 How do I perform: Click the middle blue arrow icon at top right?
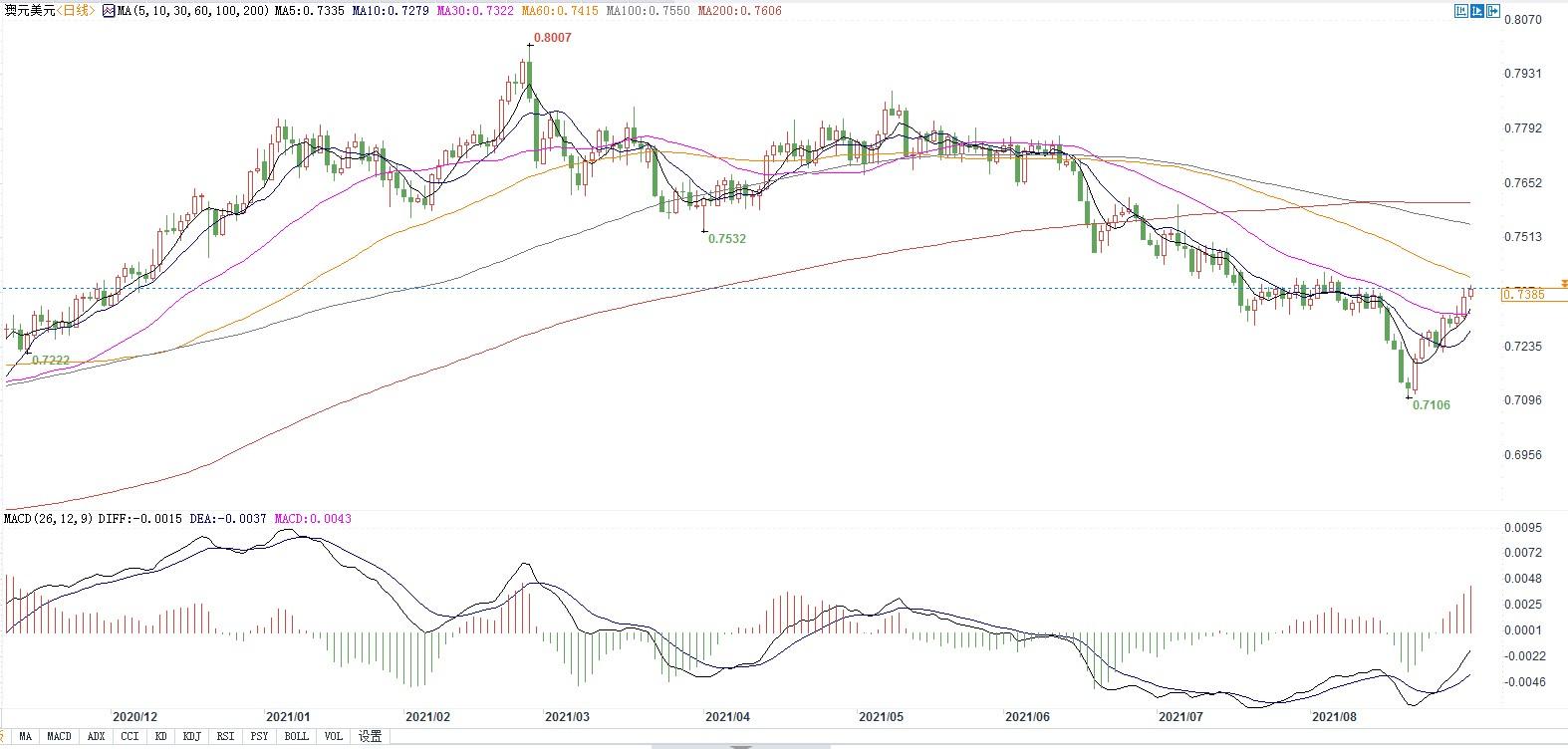[x=1477, y=11]
